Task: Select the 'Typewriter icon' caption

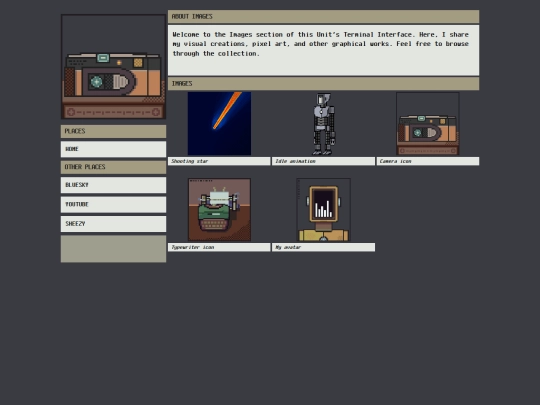Action: [219, 247]
